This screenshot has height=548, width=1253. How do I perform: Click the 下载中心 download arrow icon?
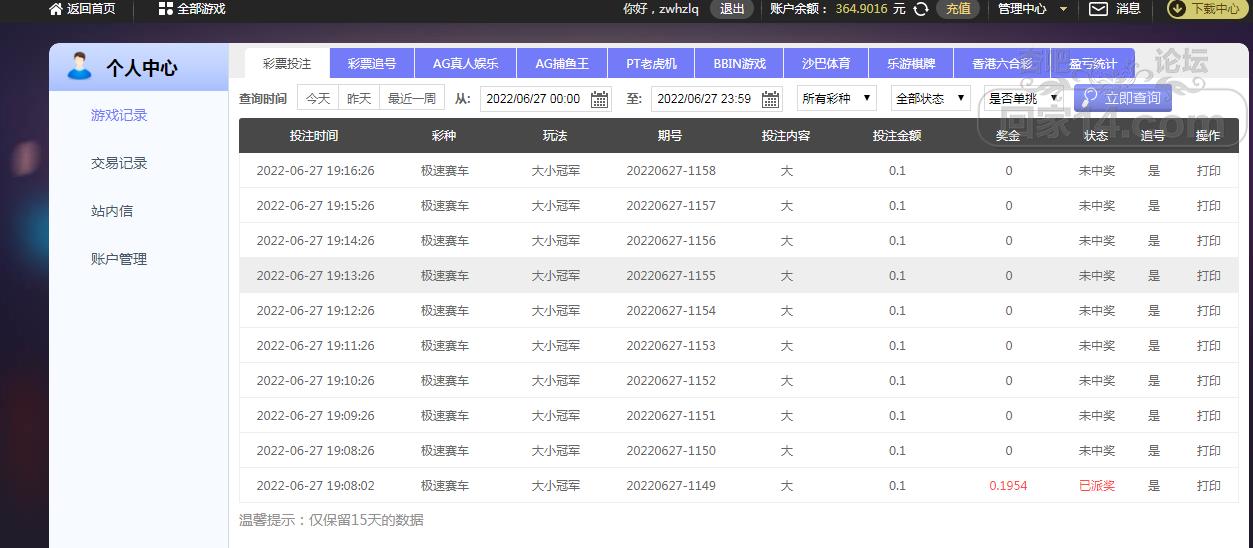tap(1178, 8)
